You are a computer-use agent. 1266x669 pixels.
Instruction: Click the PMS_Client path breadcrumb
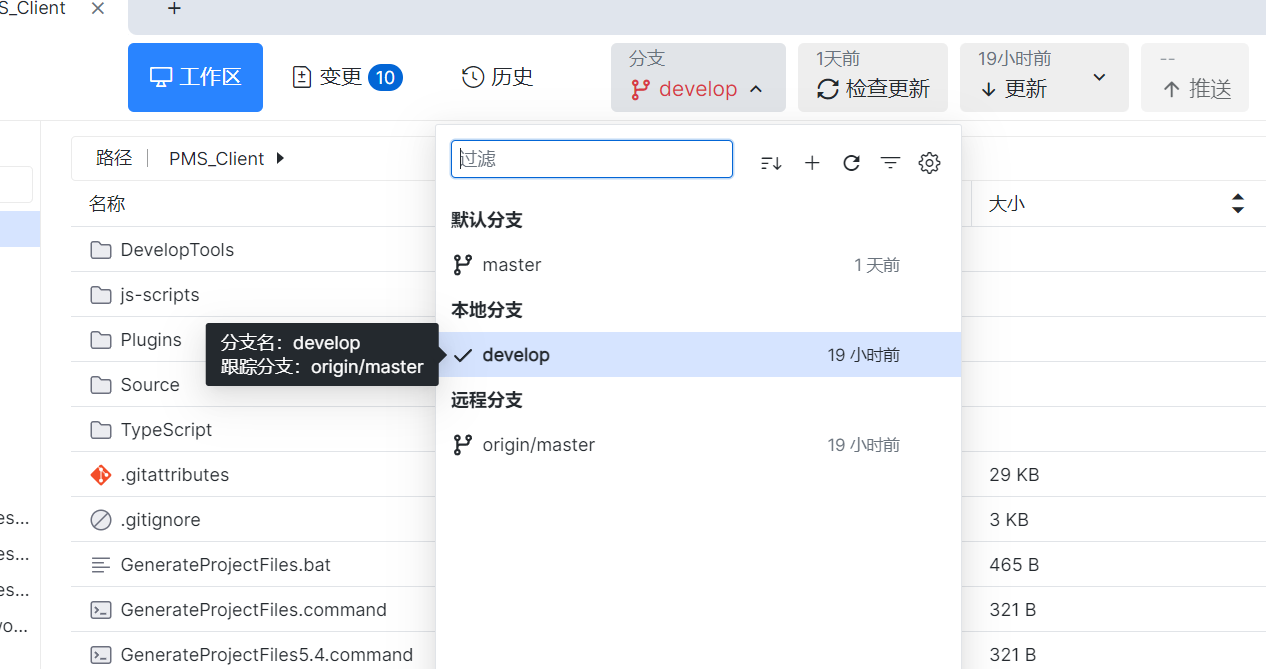point(216,158)
